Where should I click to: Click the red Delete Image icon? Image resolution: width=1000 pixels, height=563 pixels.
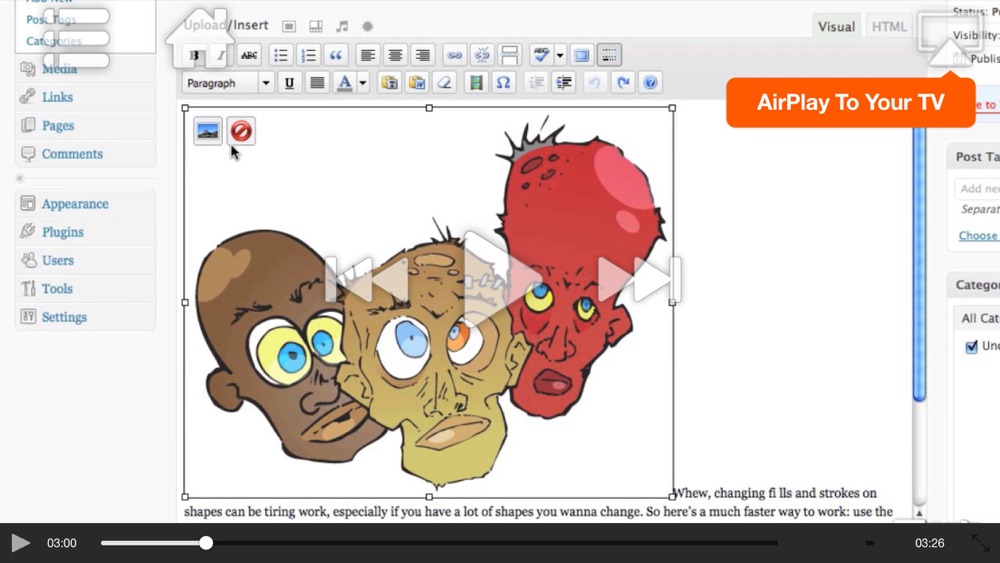click(241, 131)
